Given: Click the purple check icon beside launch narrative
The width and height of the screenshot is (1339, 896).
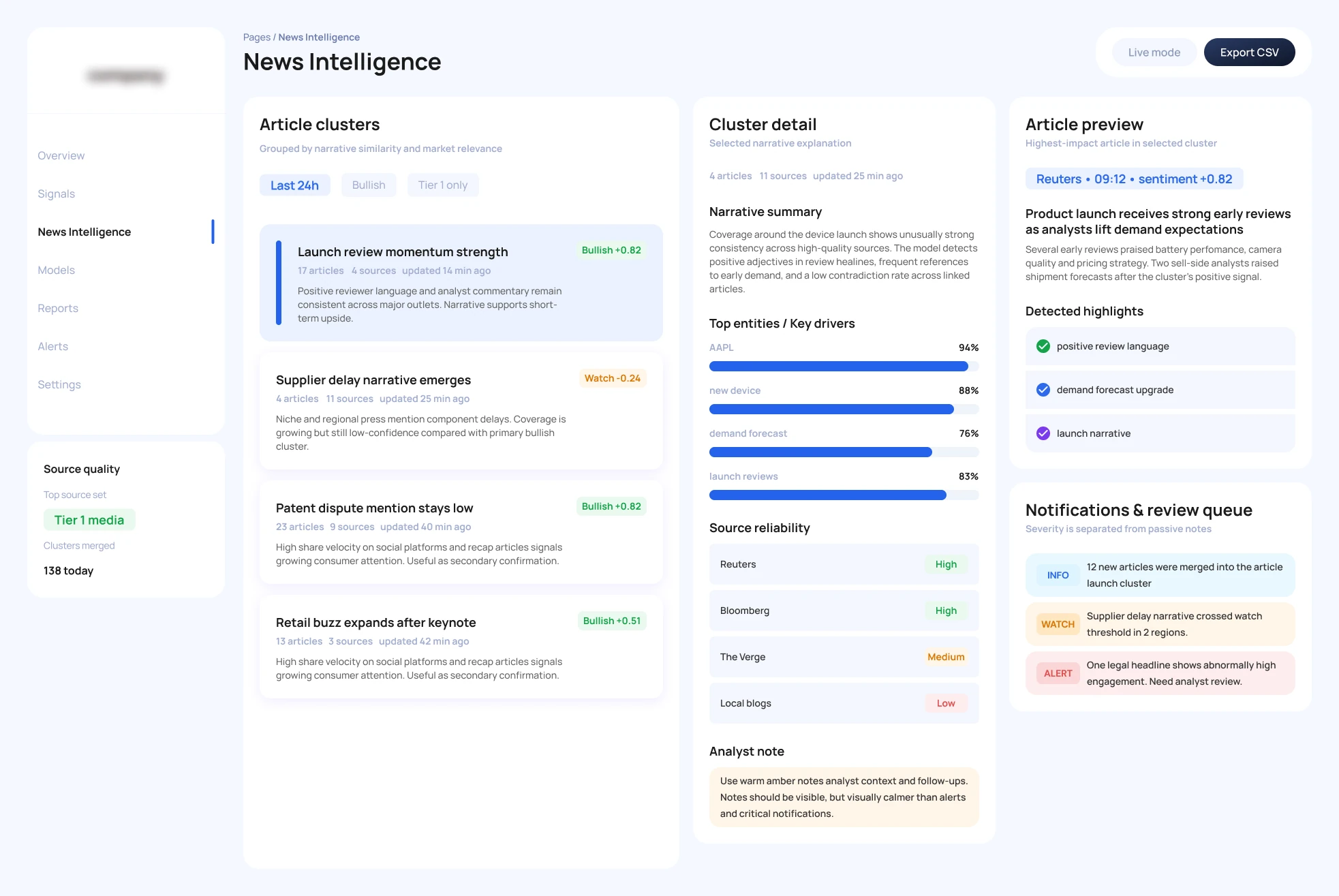Looking at the screenshot, I should [1043, 433].
